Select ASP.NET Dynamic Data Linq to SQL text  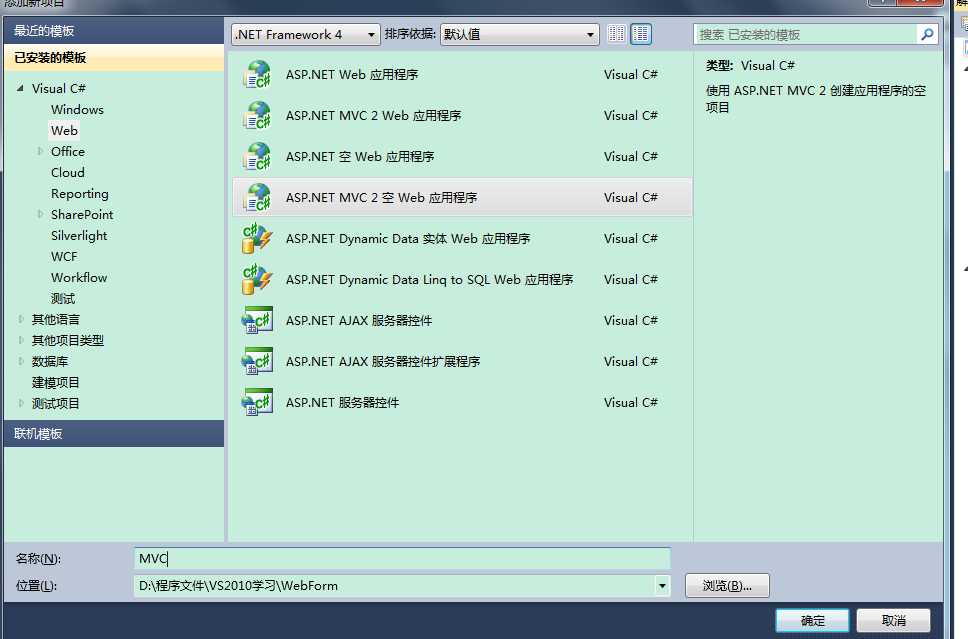tap(430, 280)
